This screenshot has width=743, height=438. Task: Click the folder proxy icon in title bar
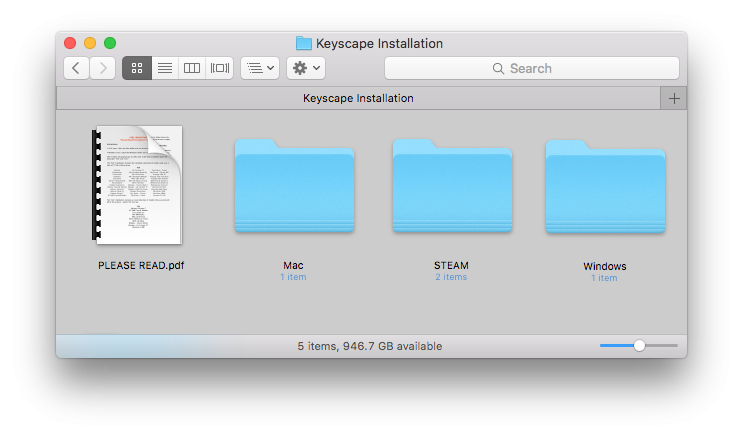(304, 44)
